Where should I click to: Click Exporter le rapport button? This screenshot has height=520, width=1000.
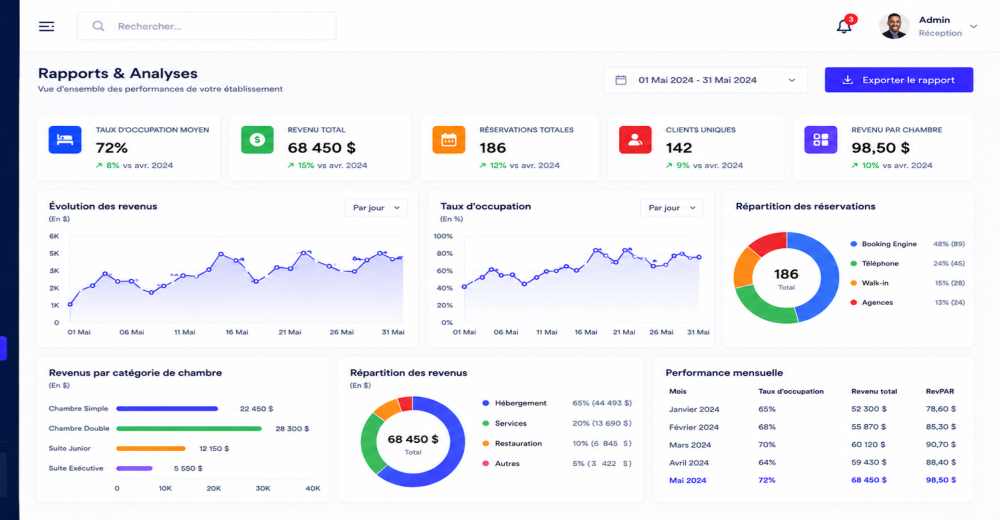(x=899, y=80)
